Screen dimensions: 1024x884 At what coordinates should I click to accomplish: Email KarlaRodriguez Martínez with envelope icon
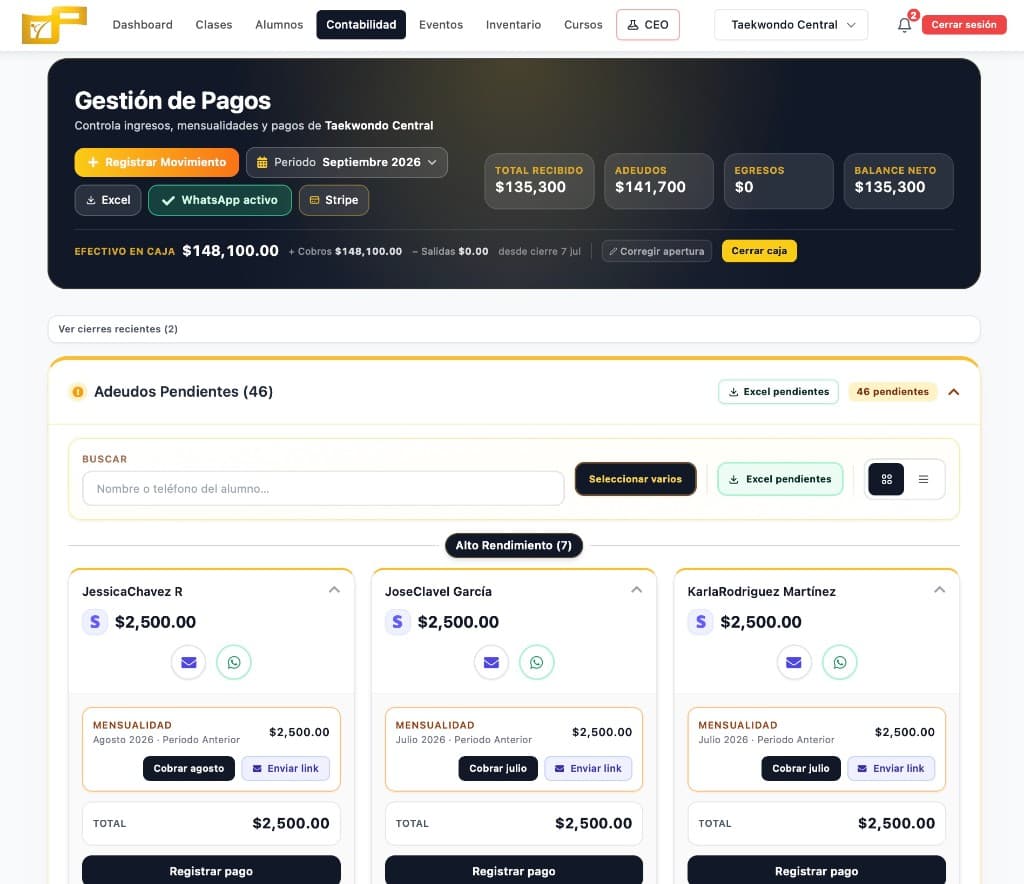click(x=794, y=662)
